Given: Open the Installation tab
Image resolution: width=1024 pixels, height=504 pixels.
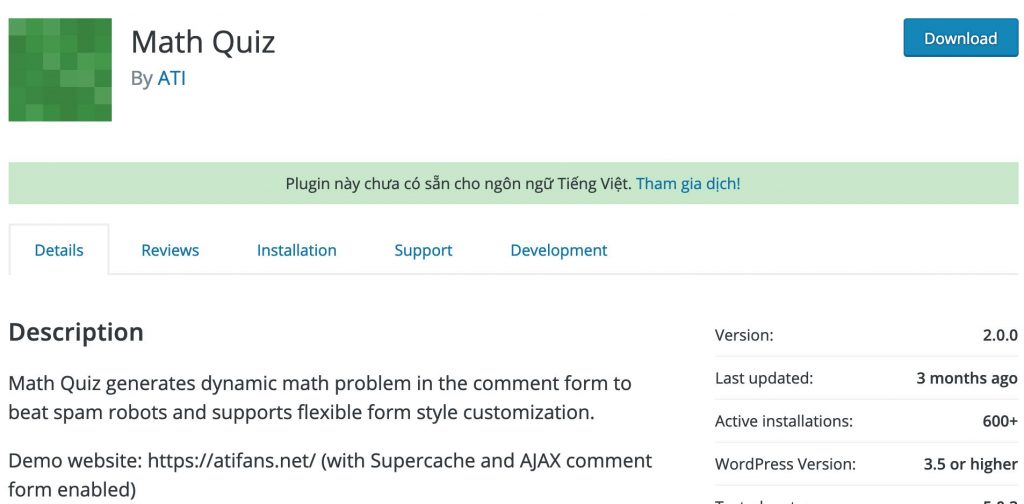Looking at the screenshot, I should point(296,250).
